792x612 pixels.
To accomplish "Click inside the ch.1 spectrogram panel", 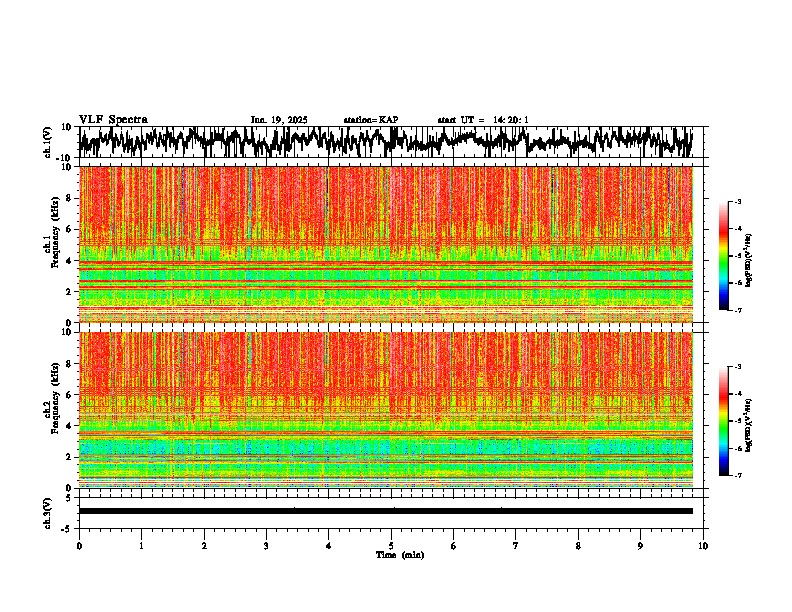I will [386, 244].
